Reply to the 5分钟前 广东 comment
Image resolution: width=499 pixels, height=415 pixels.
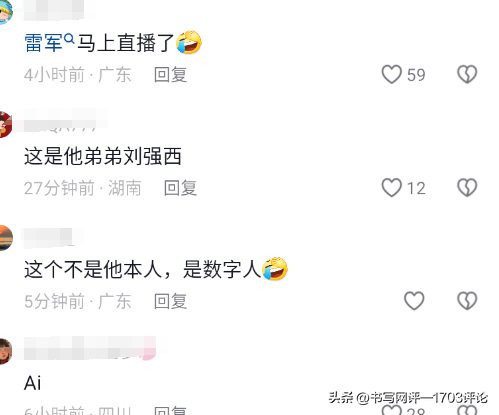point(170,301)
